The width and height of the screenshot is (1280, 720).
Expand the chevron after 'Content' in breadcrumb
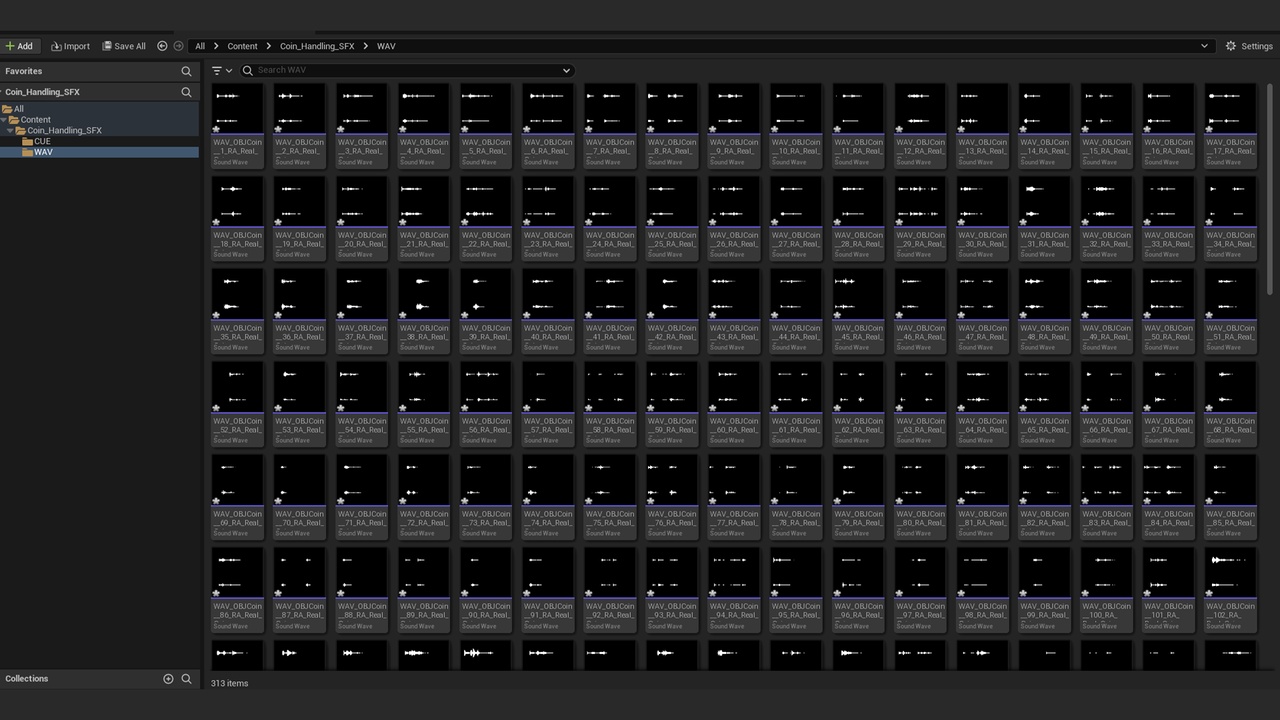(269, 46)
